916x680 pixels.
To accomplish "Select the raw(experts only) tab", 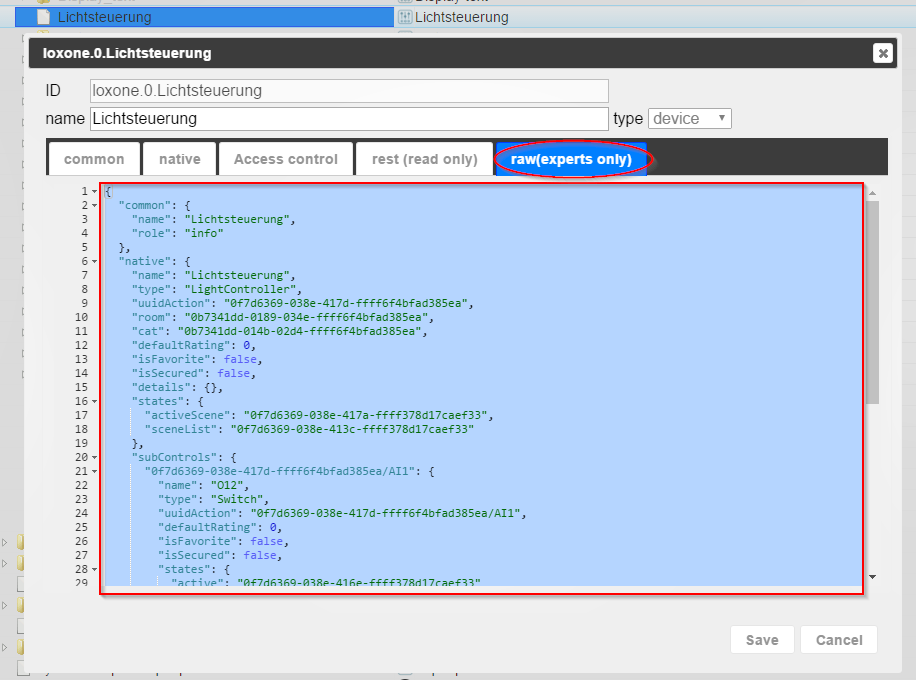I will (x=571, y=159).
